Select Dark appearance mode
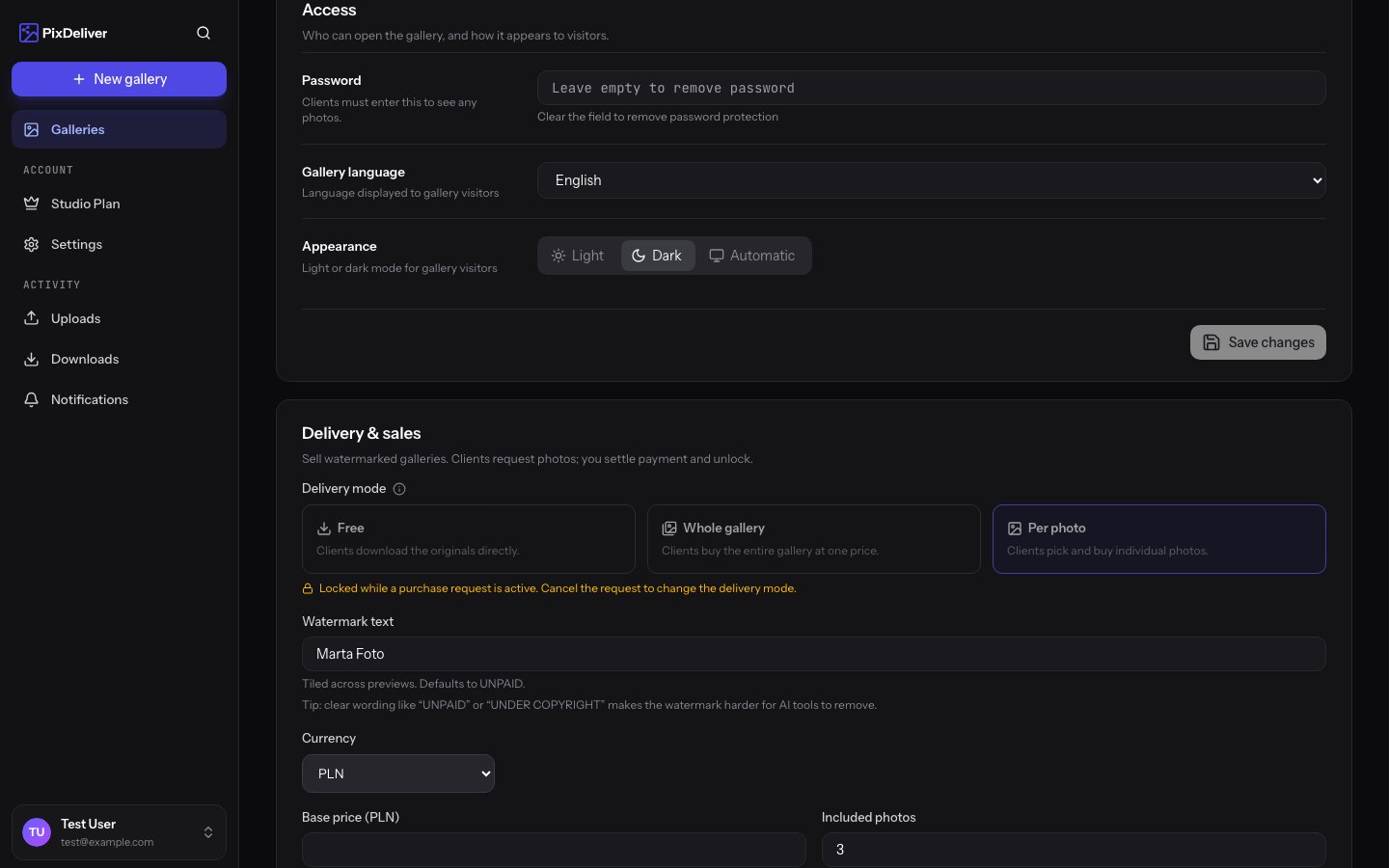1389x868 pixels. pos(657,256)
